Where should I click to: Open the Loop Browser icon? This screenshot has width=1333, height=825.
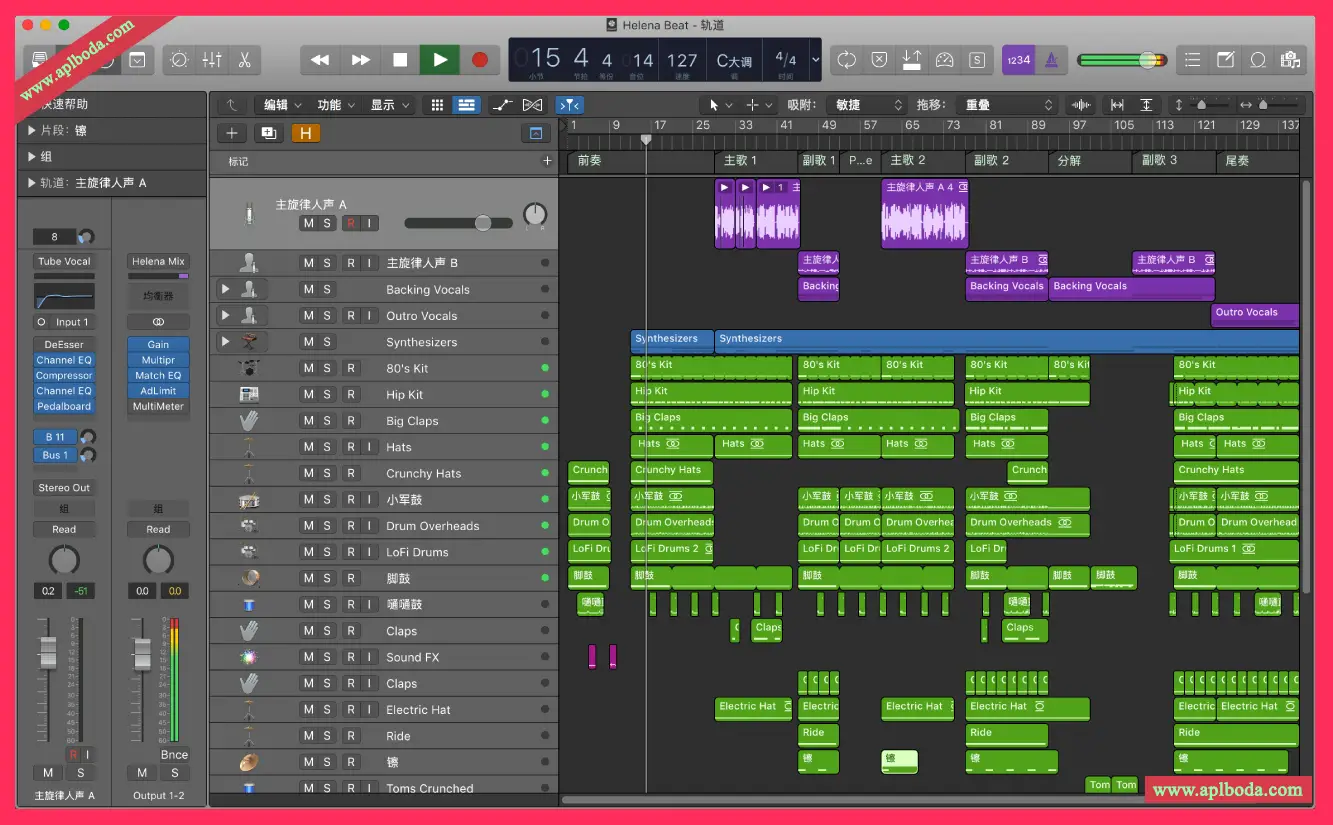pyautogui.click(x=1258, y=60)
